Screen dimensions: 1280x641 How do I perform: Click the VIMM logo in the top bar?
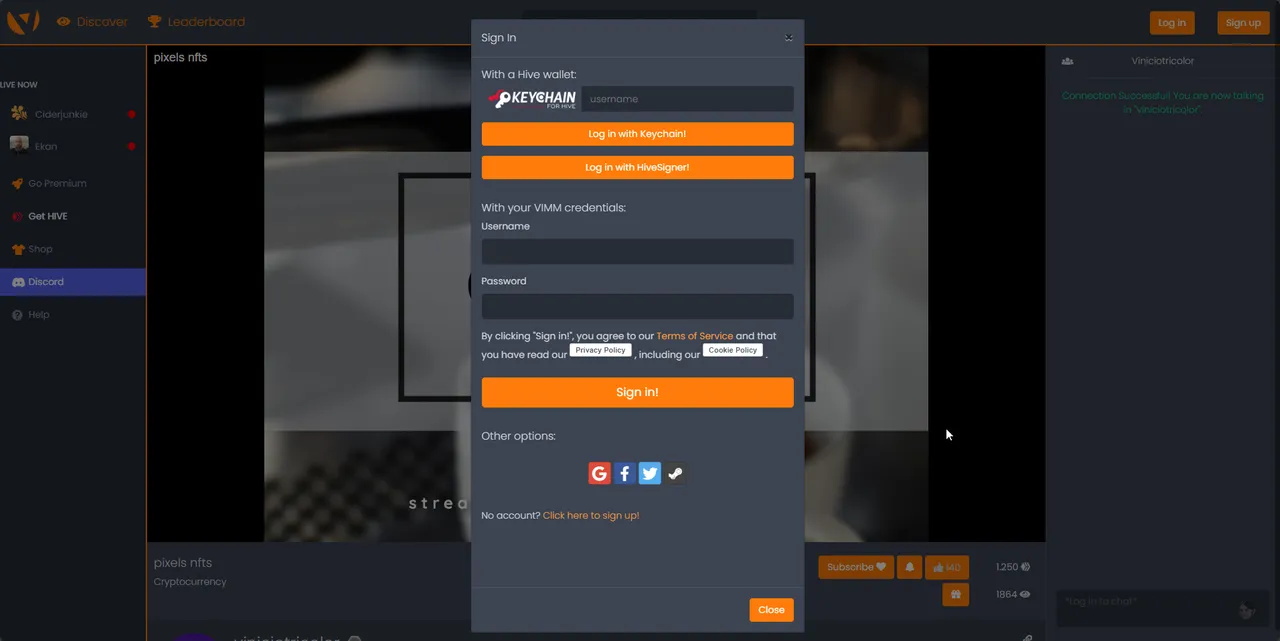tap(23, 21)
